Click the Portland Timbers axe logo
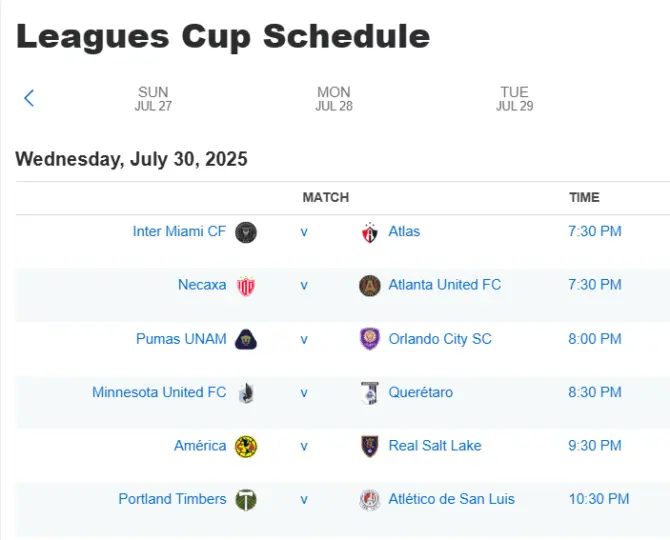 point(246,500)
